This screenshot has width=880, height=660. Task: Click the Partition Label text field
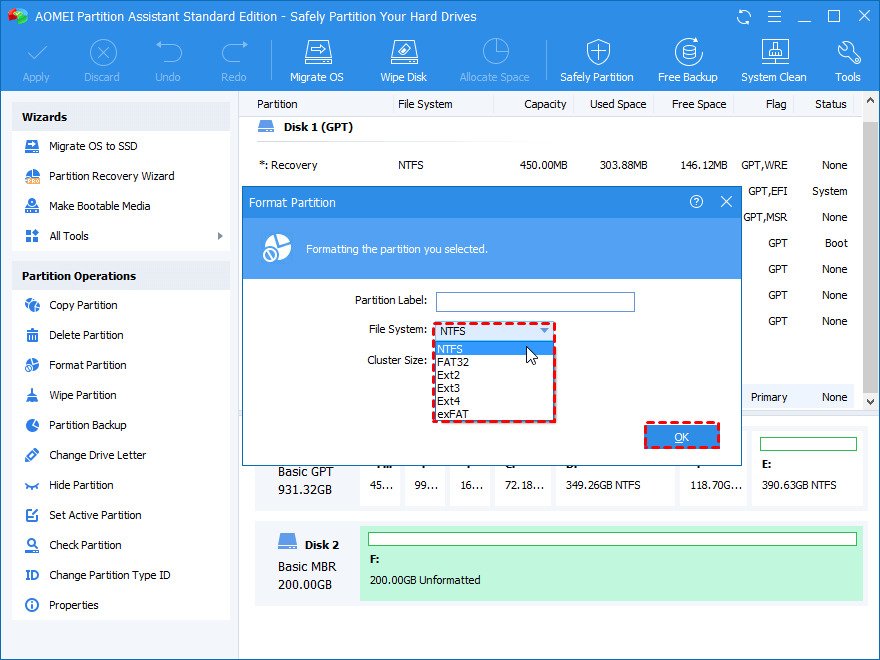535,302
